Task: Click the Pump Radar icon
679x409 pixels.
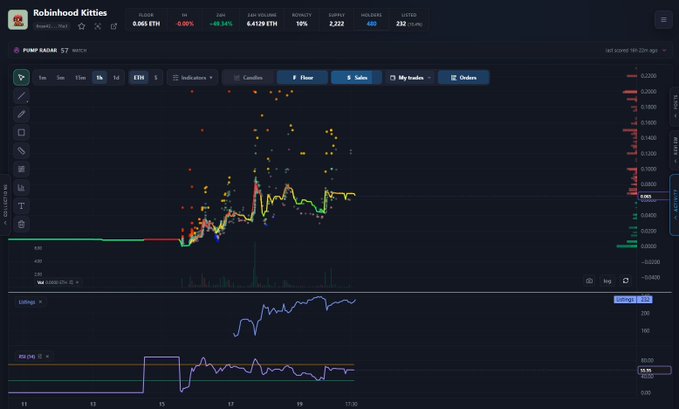Action: point(16,50)
